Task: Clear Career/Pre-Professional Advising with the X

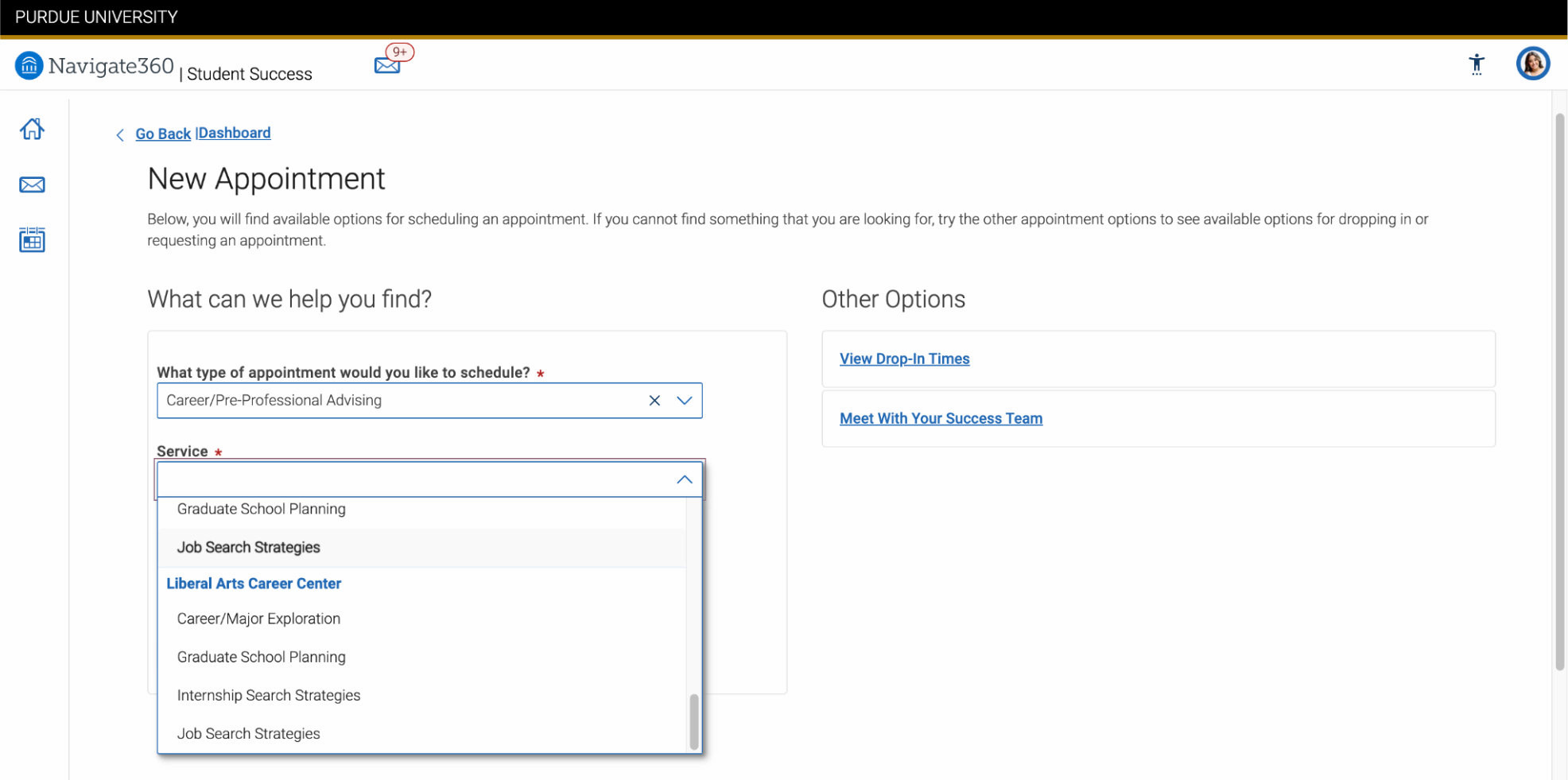Action: pyautogui.click(x=654, y=401)
